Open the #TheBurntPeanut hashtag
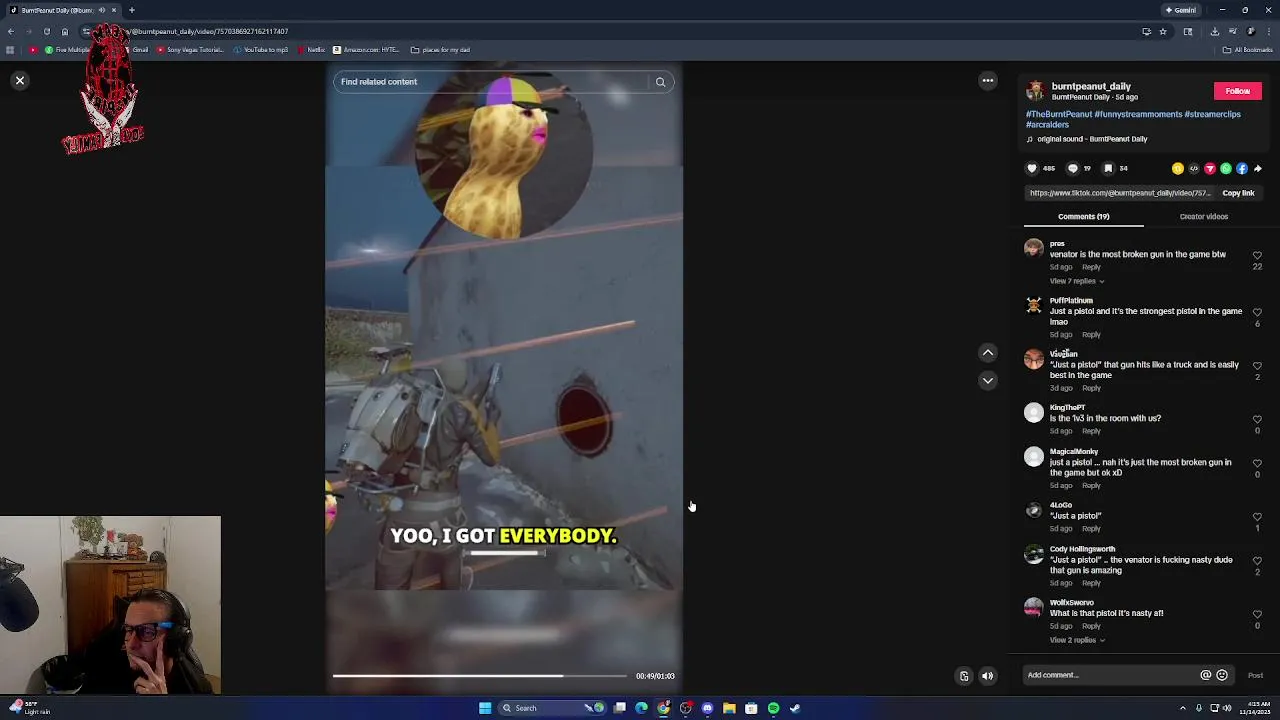Image resolution: width=1280 pixels, height=720 pixels. tap(1059, 114)
